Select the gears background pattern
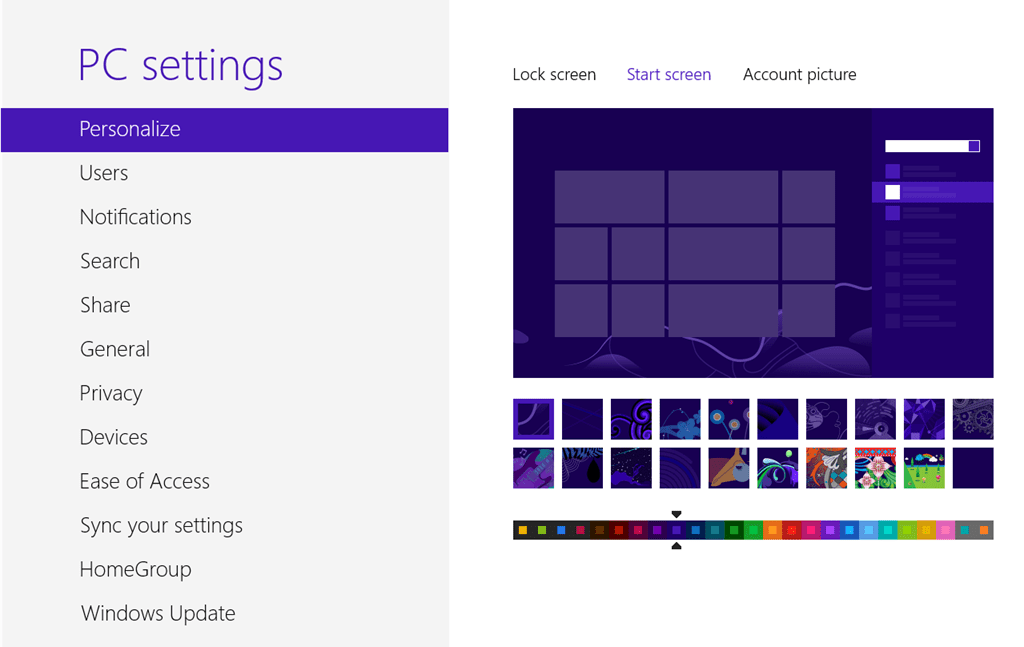Screen dimensions: 1024x647 coord(973,419)
